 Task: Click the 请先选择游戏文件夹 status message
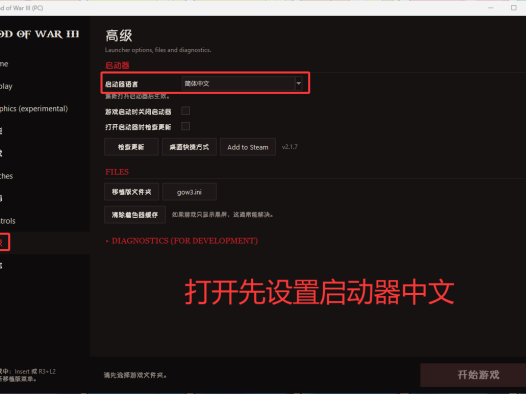click(135, 375)
